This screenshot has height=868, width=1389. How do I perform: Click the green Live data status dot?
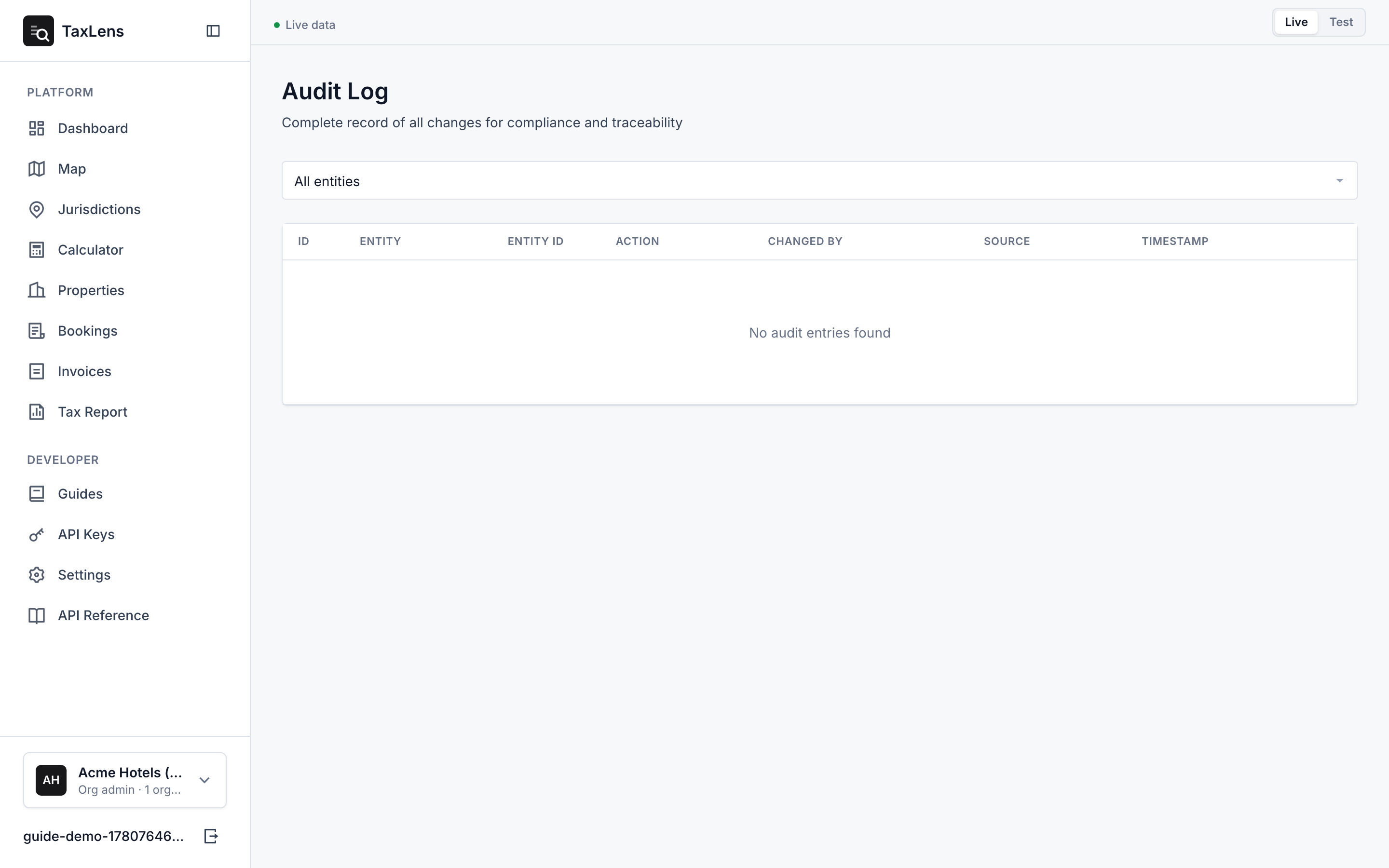click(277, 25)
